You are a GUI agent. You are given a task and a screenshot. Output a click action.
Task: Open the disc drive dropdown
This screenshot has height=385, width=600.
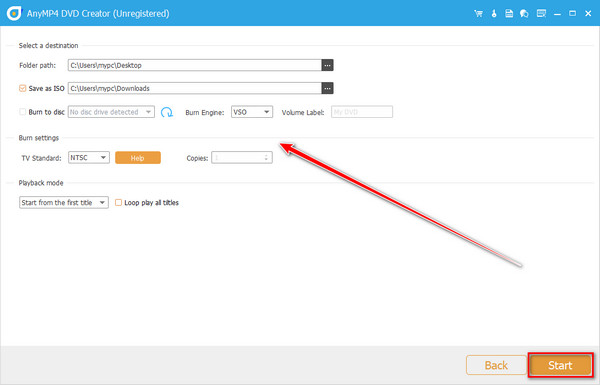pos(111,112)
